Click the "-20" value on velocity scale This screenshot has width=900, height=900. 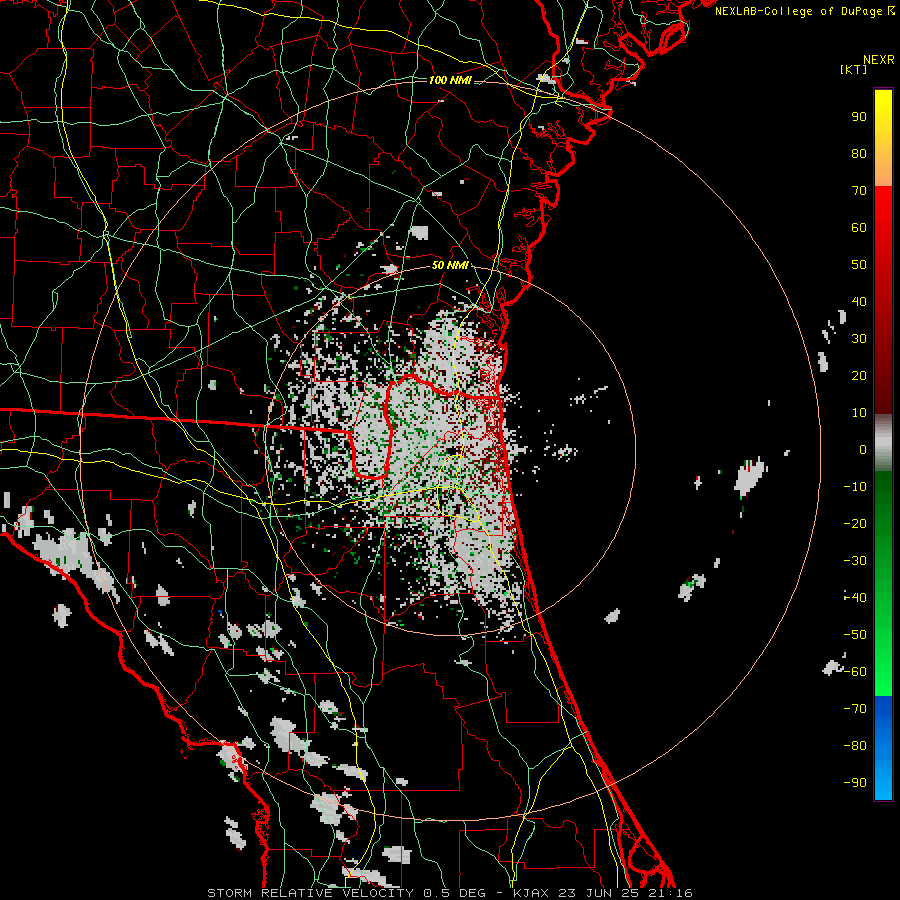point(855,524)
